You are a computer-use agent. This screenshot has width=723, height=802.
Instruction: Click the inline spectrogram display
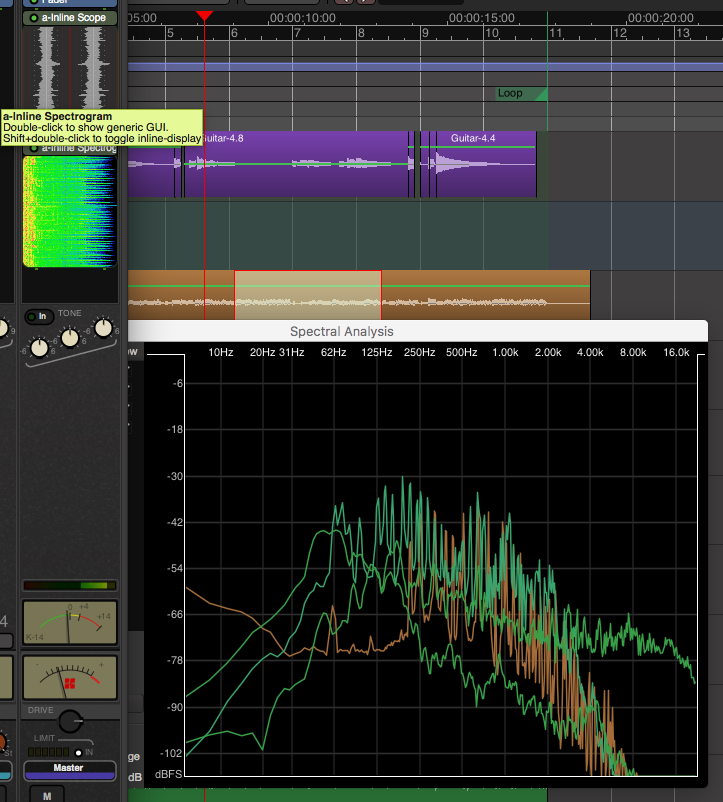70,211
